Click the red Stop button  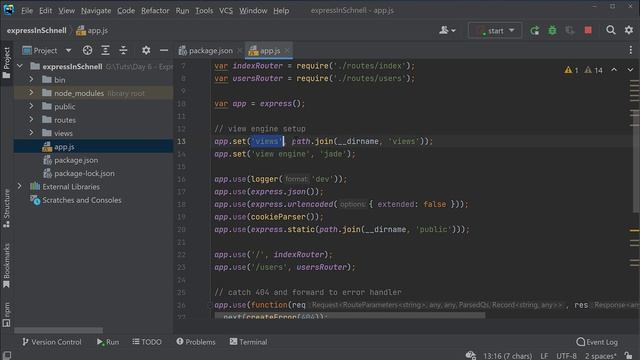[588, 30]
